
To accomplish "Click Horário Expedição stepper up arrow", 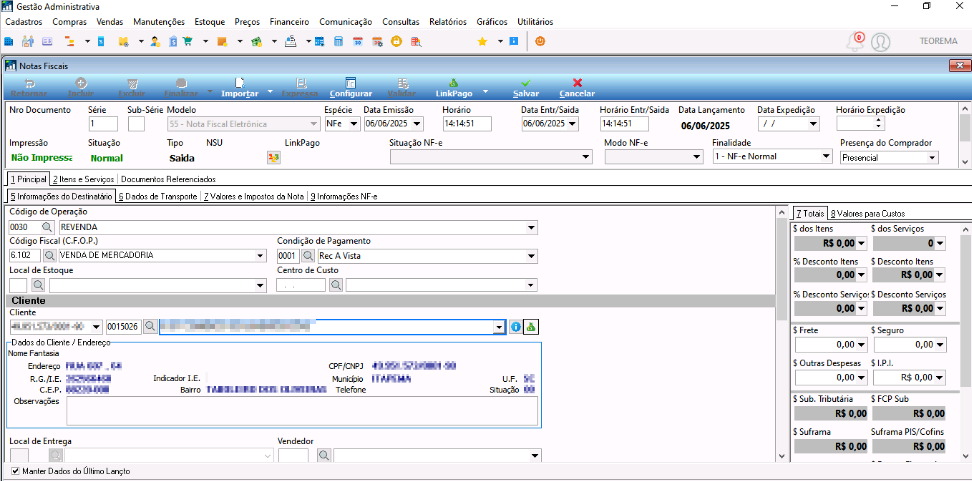I will coord(879,120).
